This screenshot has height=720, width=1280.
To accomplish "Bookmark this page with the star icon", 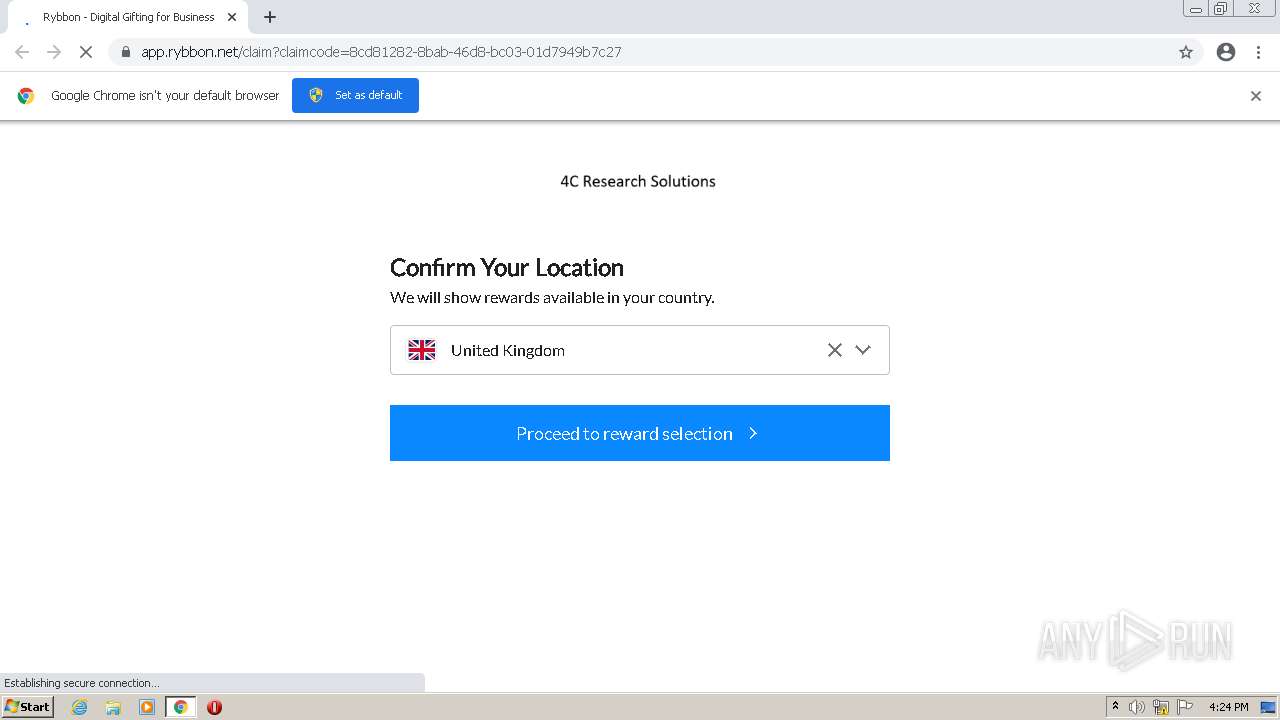I will (1186, 52).
